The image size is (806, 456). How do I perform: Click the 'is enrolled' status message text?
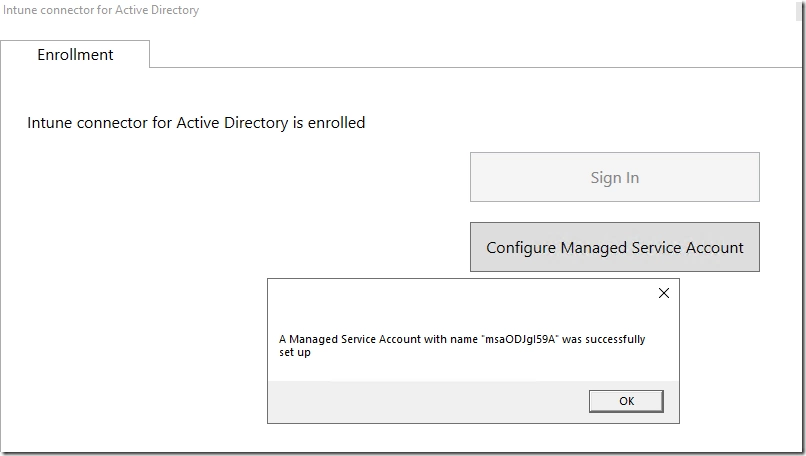(328, 123)
